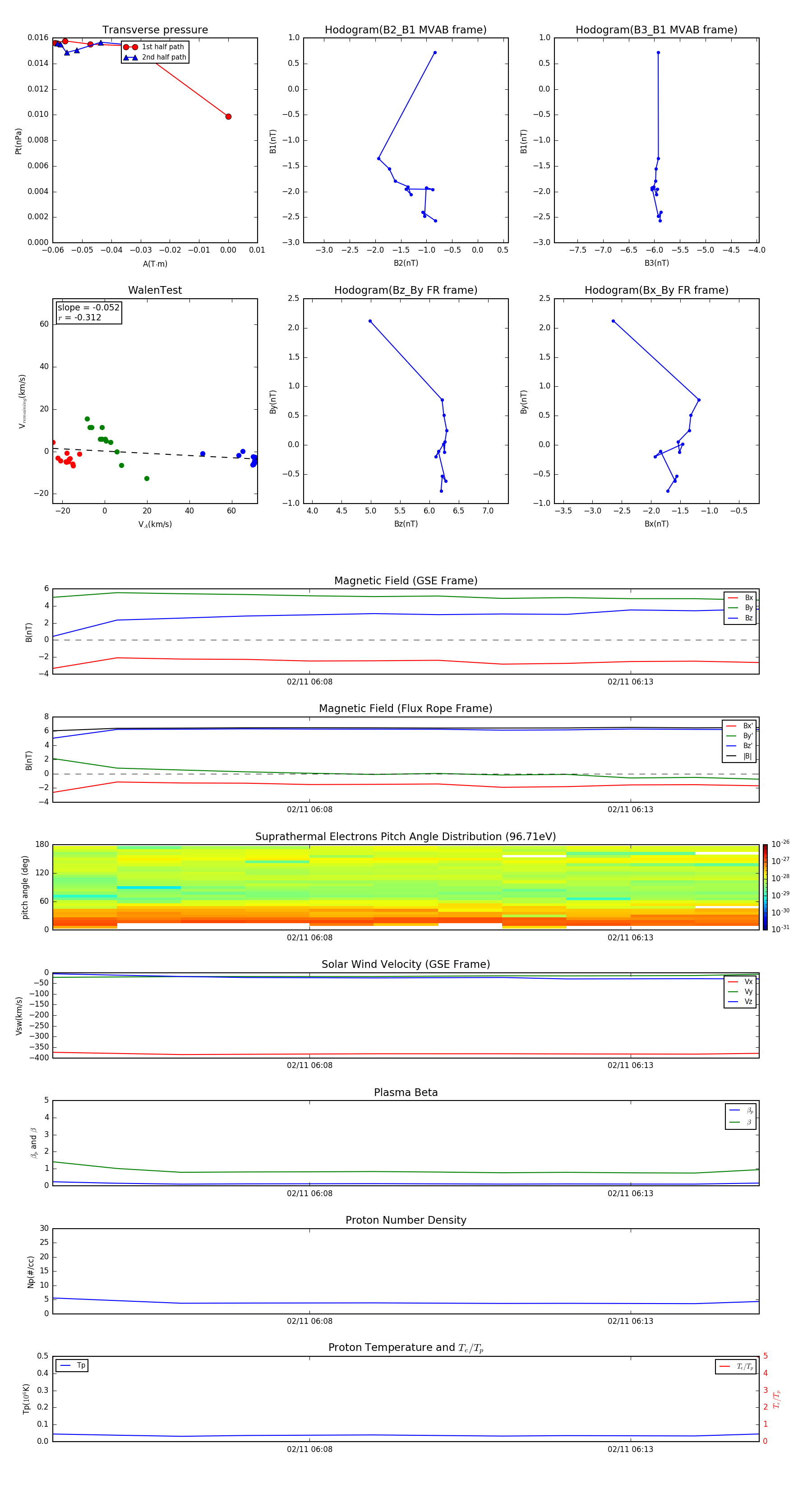Select "Bz'" in the Flux Rope legend
Screen dimensions: 812x1489
[740, 746]
